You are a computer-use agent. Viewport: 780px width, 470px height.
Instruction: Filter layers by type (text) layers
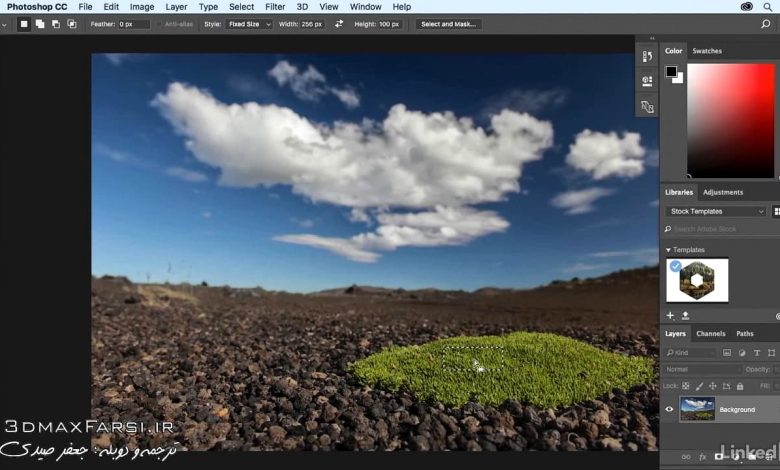click(x=757, y=353)
